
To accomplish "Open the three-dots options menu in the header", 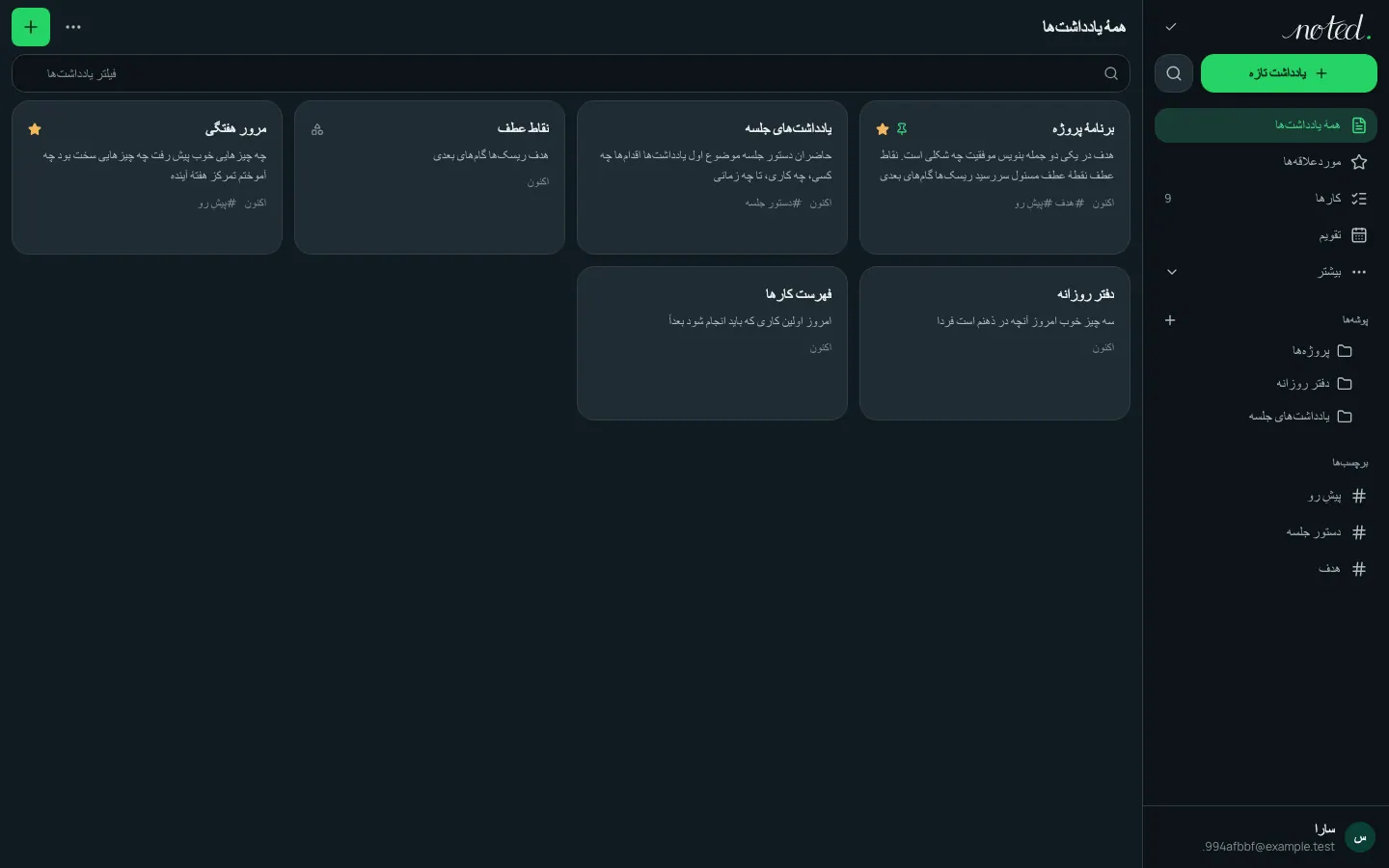I will coord(73,27).
